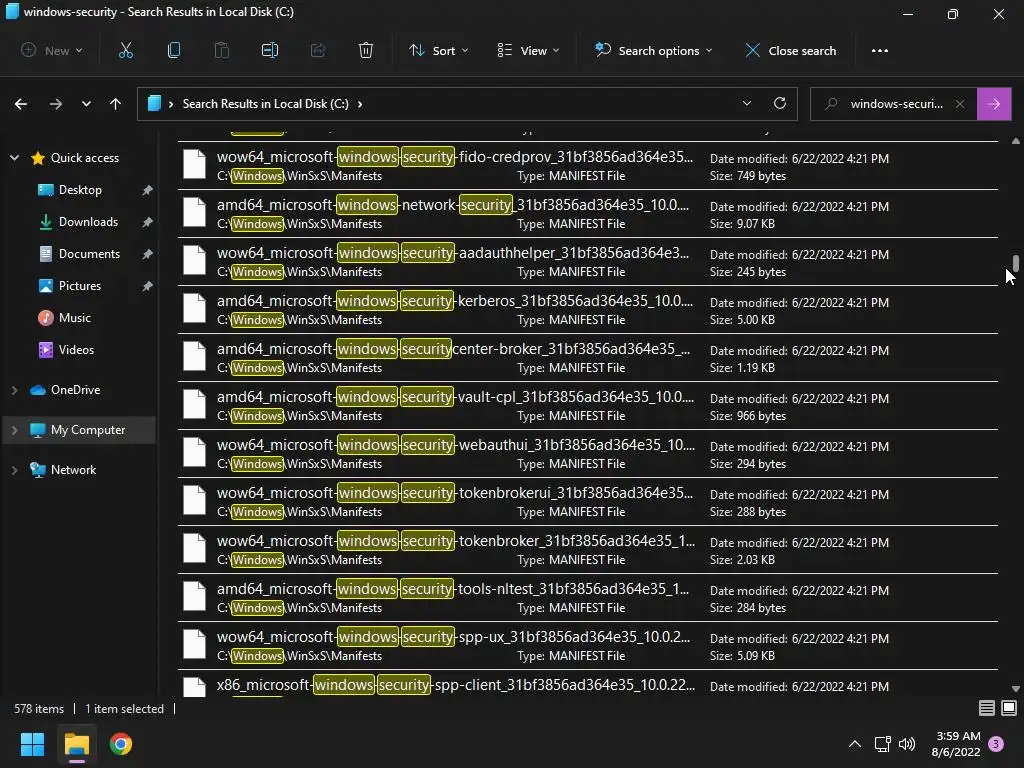Open the New dropdown menu
Image resolution: width=1024 pixels, height=768 pixels.
click(52, 50)
